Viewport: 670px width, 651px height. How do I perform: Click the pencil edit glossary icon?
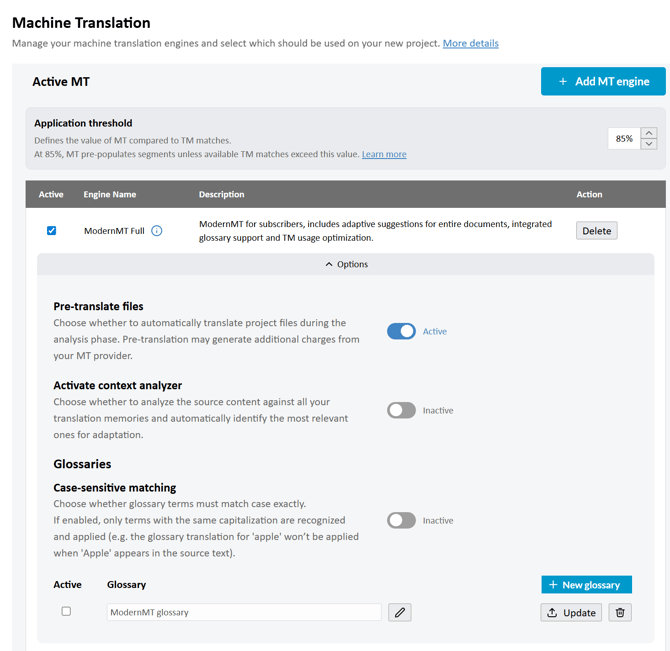tap(400, 612)
